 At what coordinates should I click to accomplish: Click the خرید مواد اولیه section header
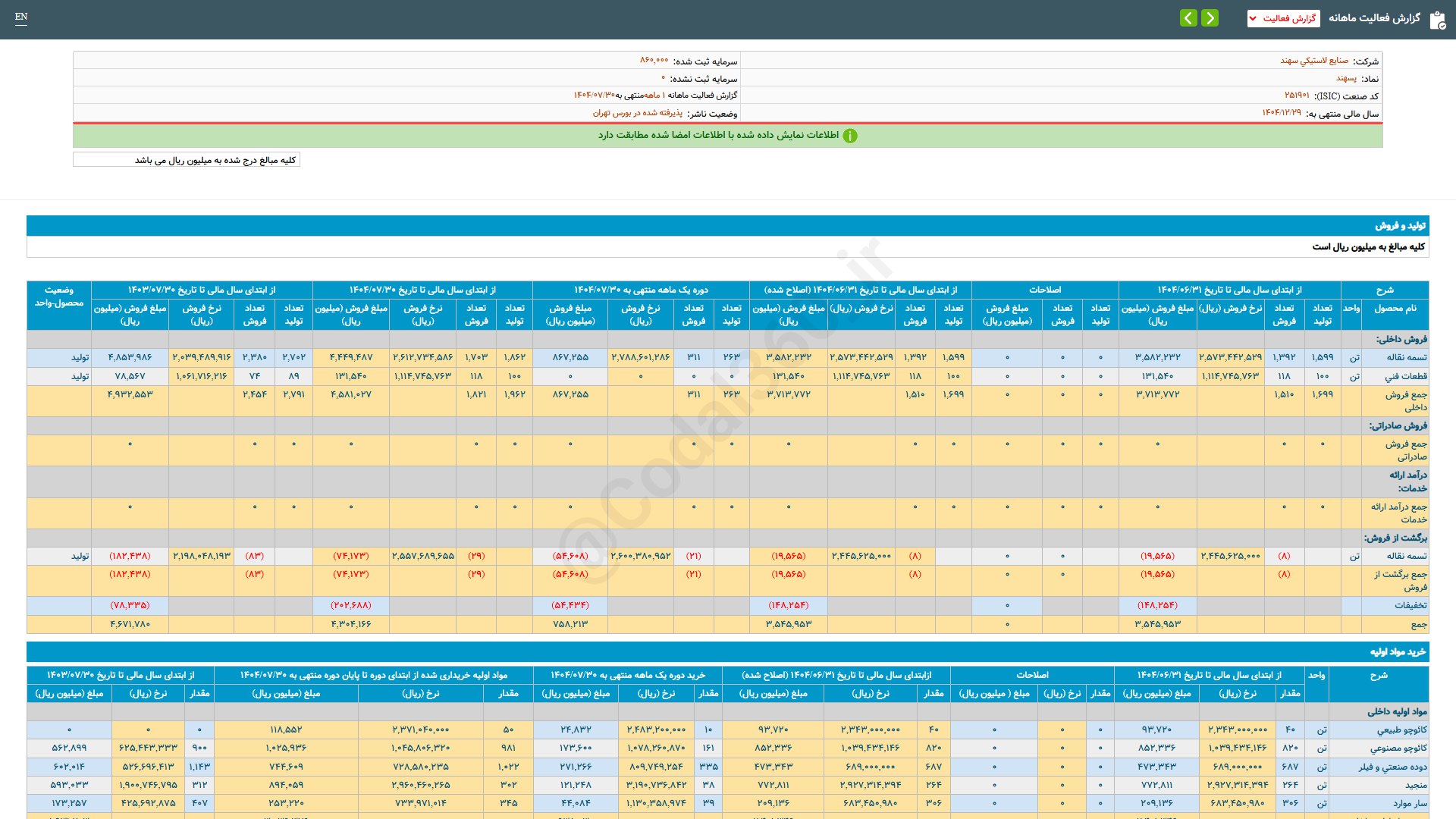pyautogui.click(x=1398, y=651)
